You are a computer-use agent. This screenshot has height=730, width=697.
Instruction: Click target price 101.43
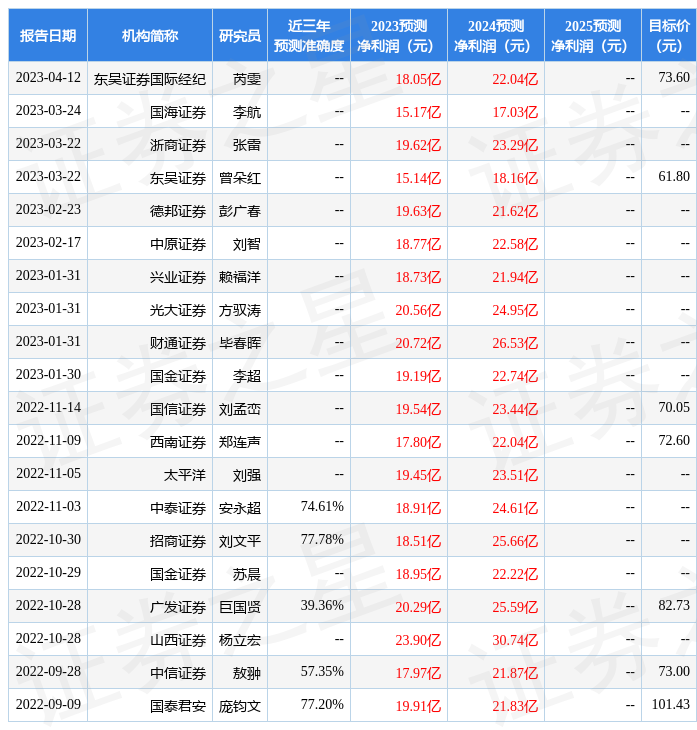[x=670, y=705]
